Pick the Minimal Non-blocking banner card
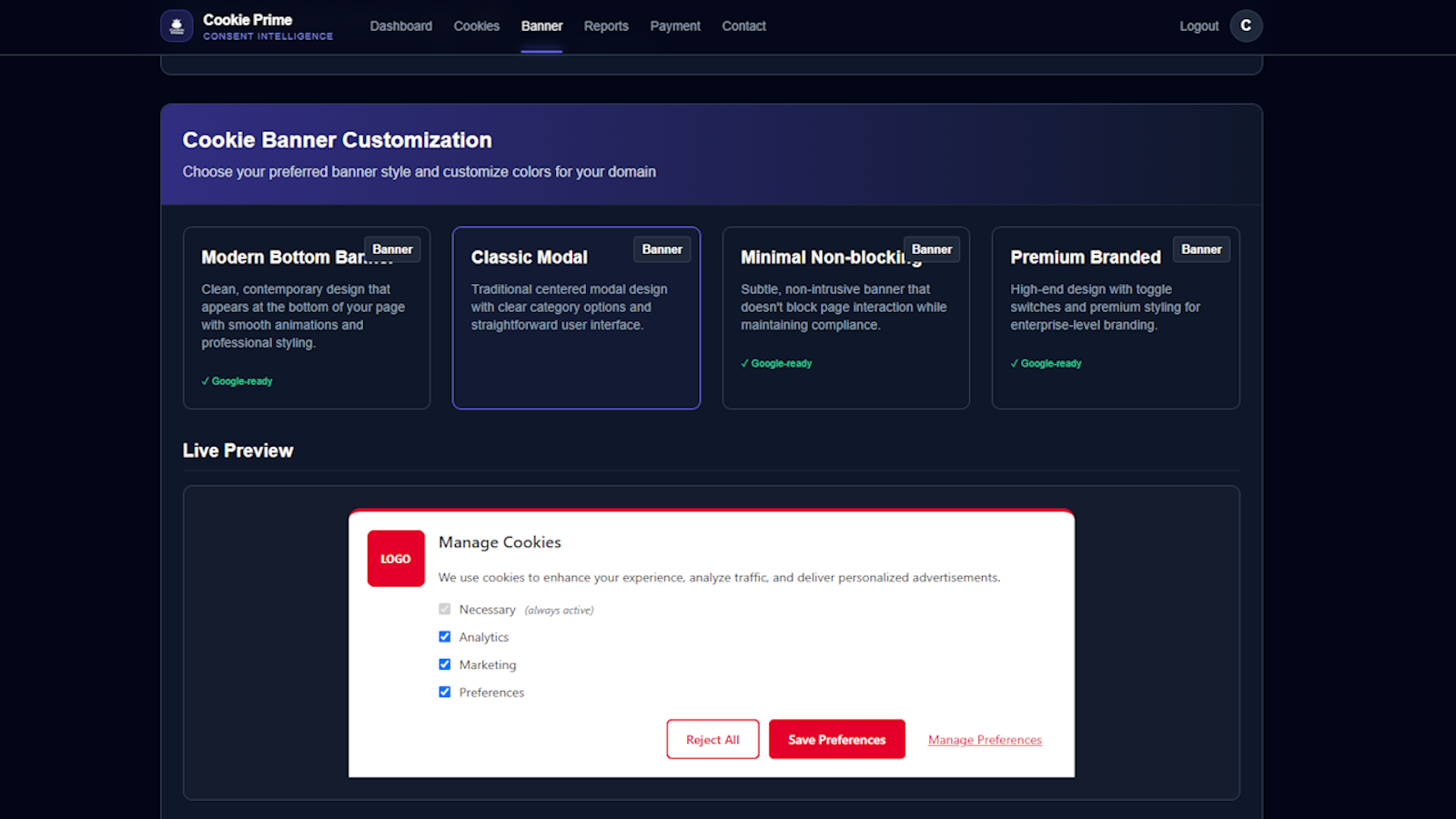1456x819 pixels. pyautogui.click(x=846, y=318)
